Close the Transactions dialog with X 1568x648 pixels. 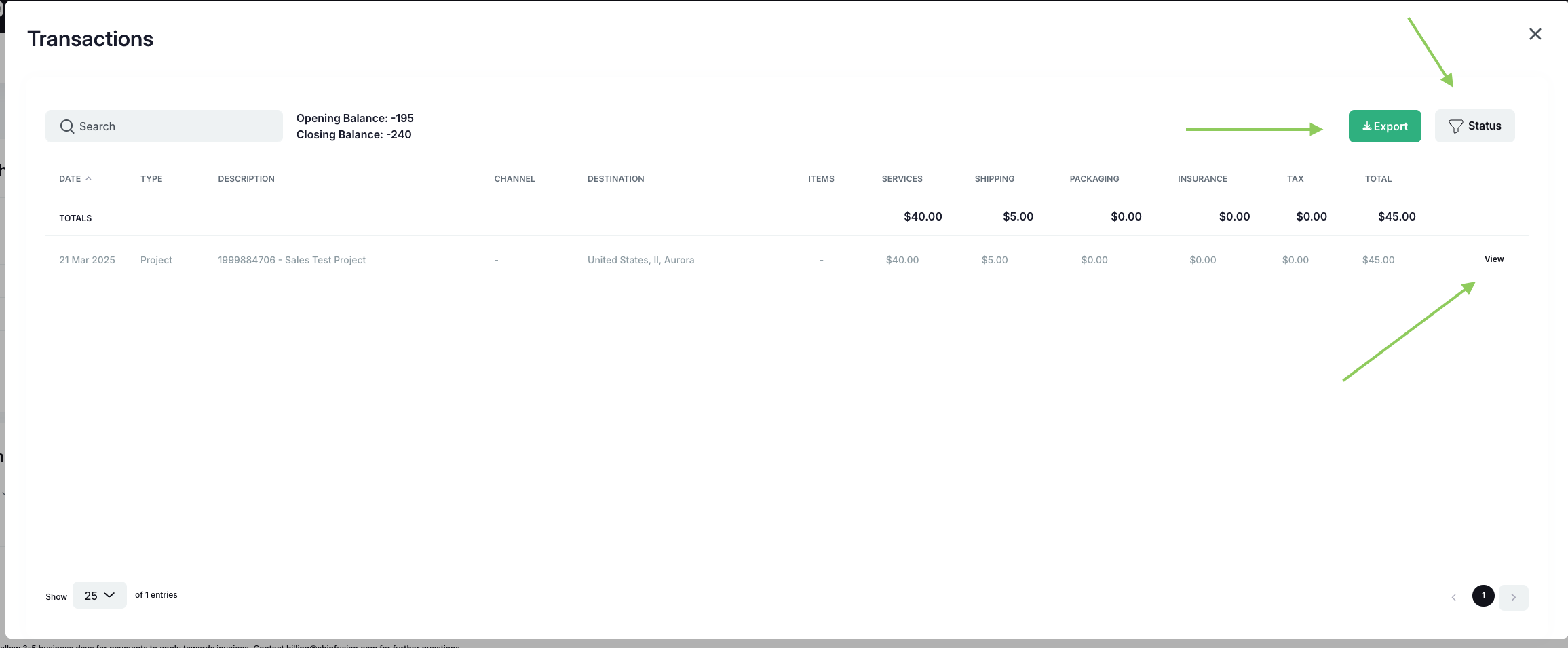click(1535, 34)
